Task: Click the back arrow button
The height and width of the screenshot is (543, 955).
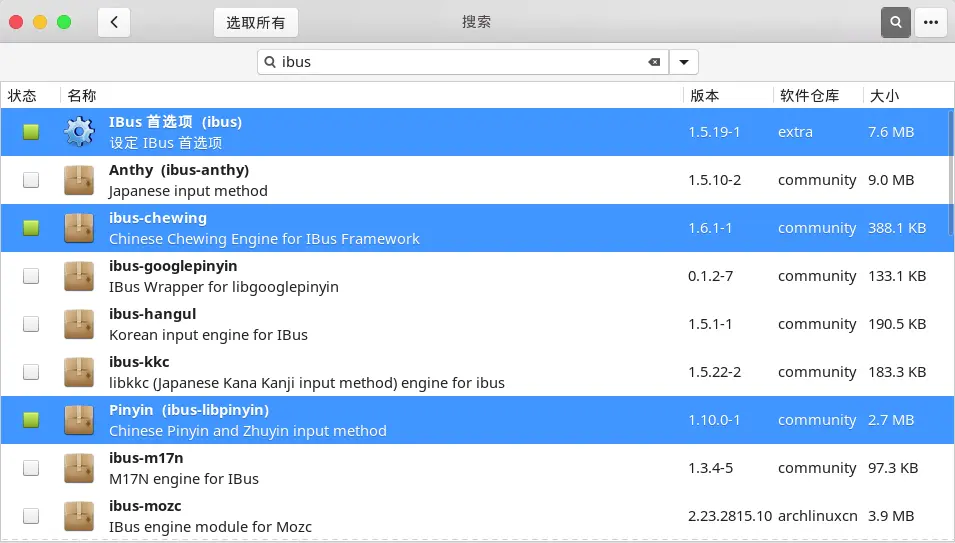Action: [x=114, y=23]
